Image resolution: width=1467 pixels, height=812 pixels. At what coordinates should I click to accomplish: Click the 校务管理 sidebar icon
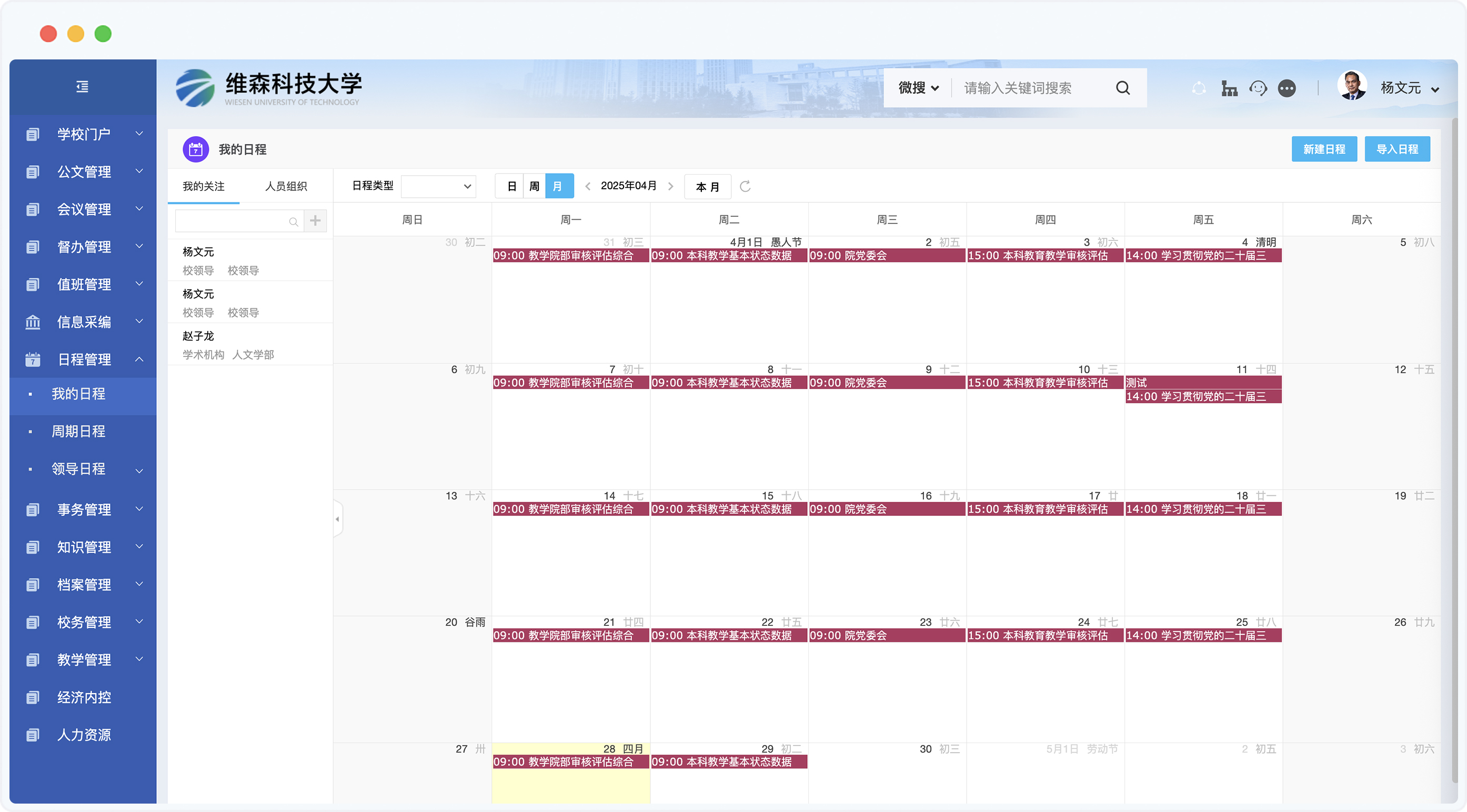coord(33,623)
